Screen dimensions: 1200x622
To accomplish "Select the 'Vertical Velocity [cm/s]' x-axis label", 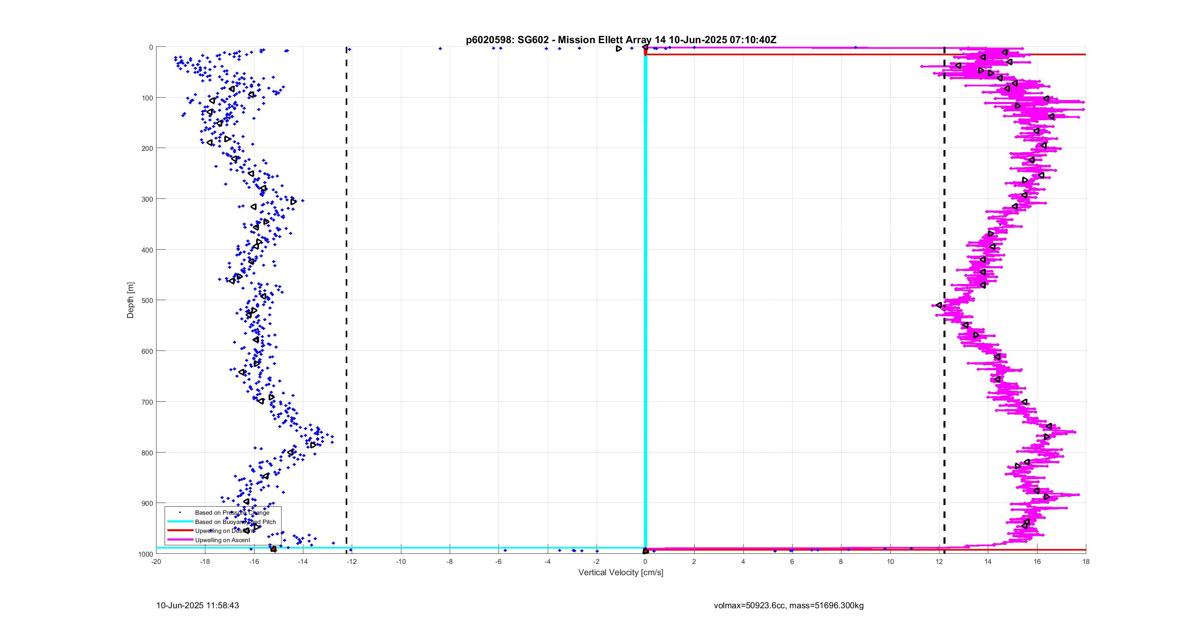I will pyautogui.click(x=621, y=573).
